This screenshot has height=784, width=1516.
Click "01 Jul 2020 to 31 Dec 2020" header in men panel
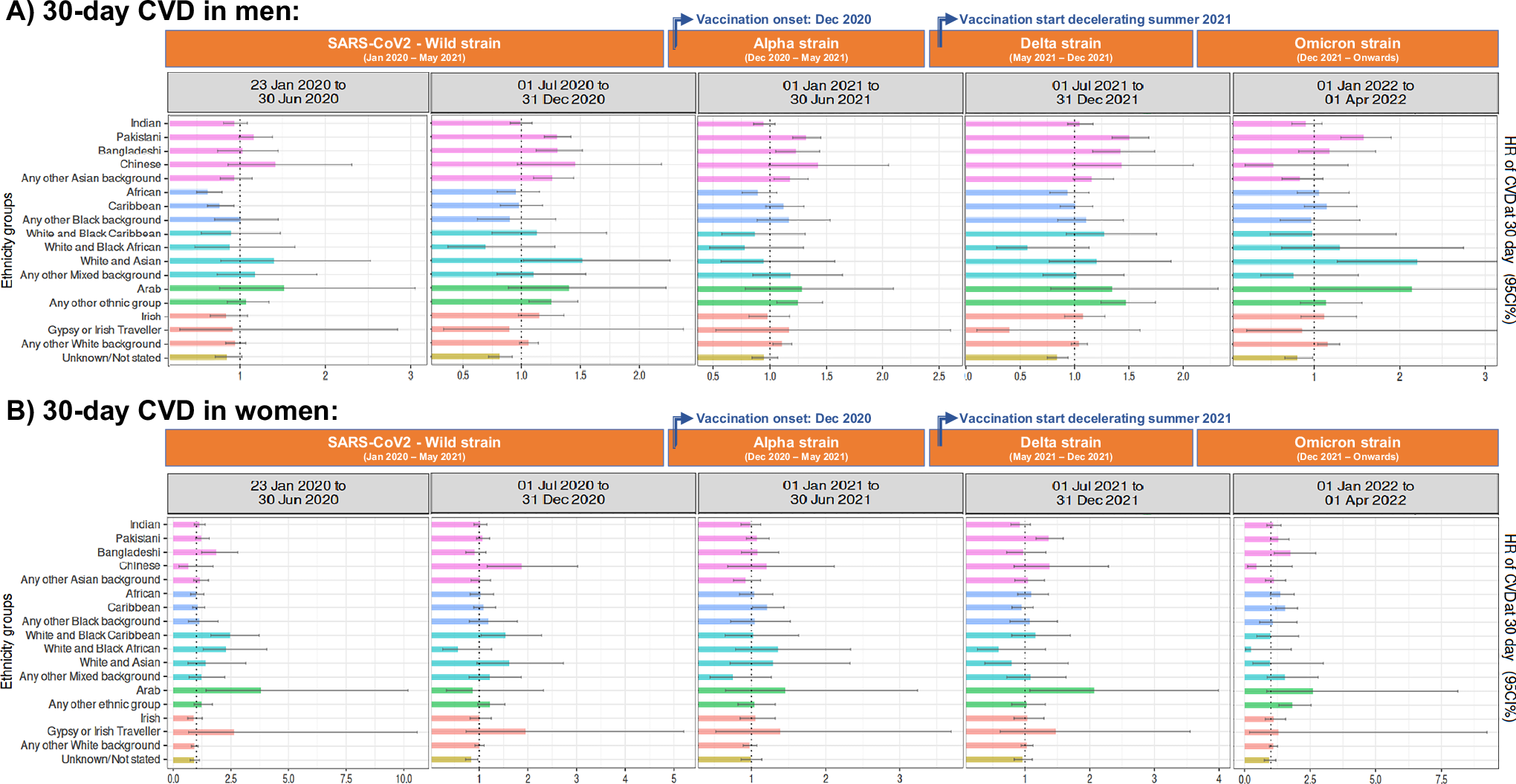point(563,92)
